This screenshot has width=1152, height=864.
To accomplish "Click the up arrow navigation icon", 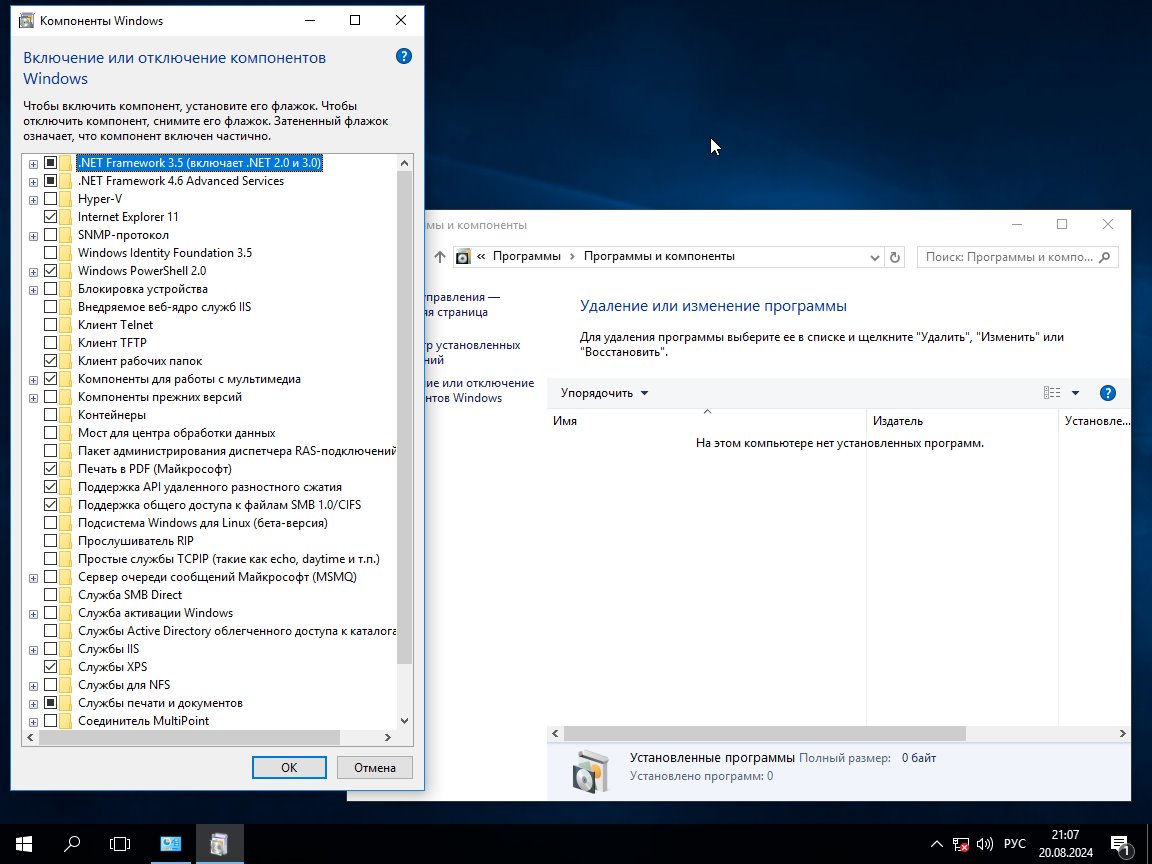I will (439, 256).
